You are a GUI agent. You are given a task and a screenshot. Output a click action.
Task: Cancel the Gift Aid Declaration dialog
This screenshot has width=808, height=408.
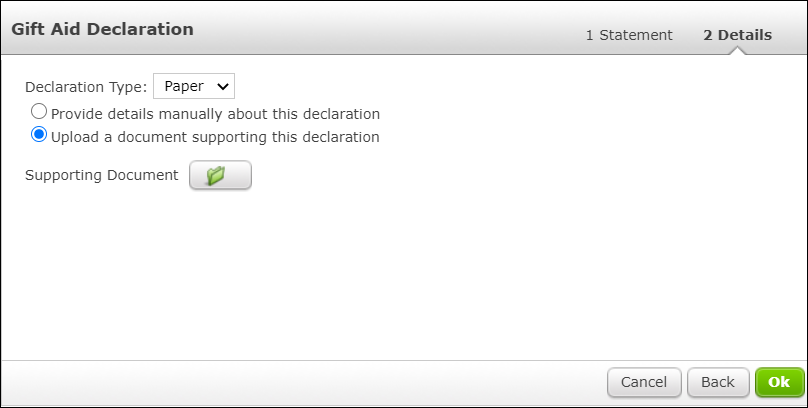[x=644, y=382]
